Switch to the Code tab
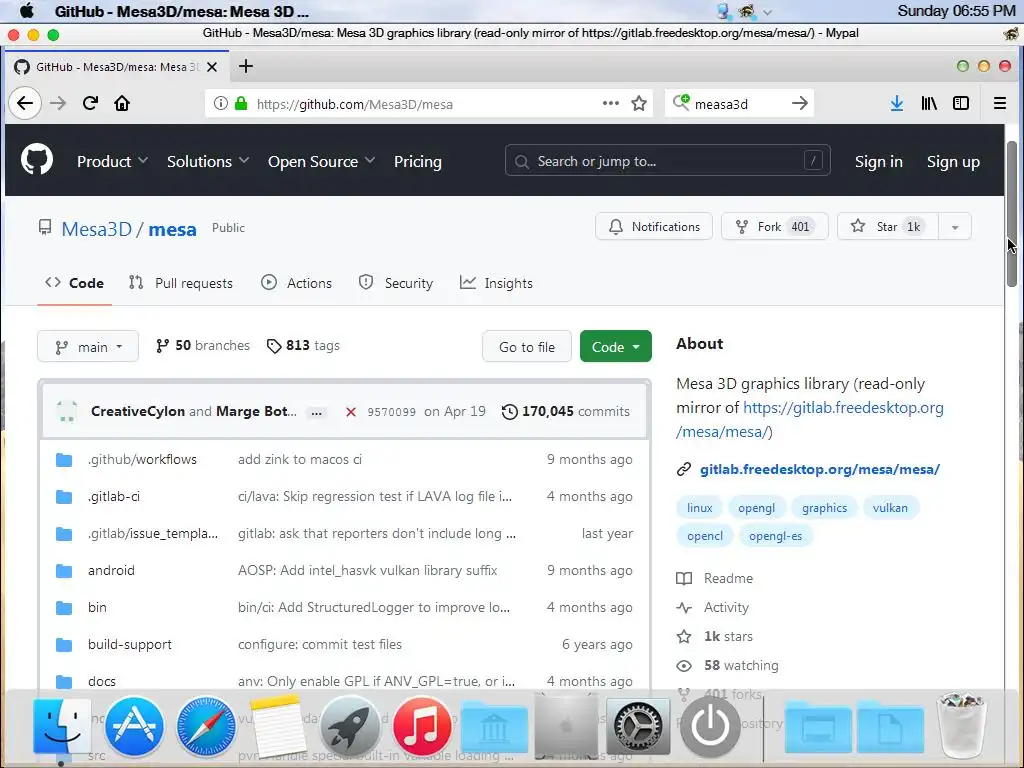Viewport: 1024px width, 768px height. coord(74,283)
